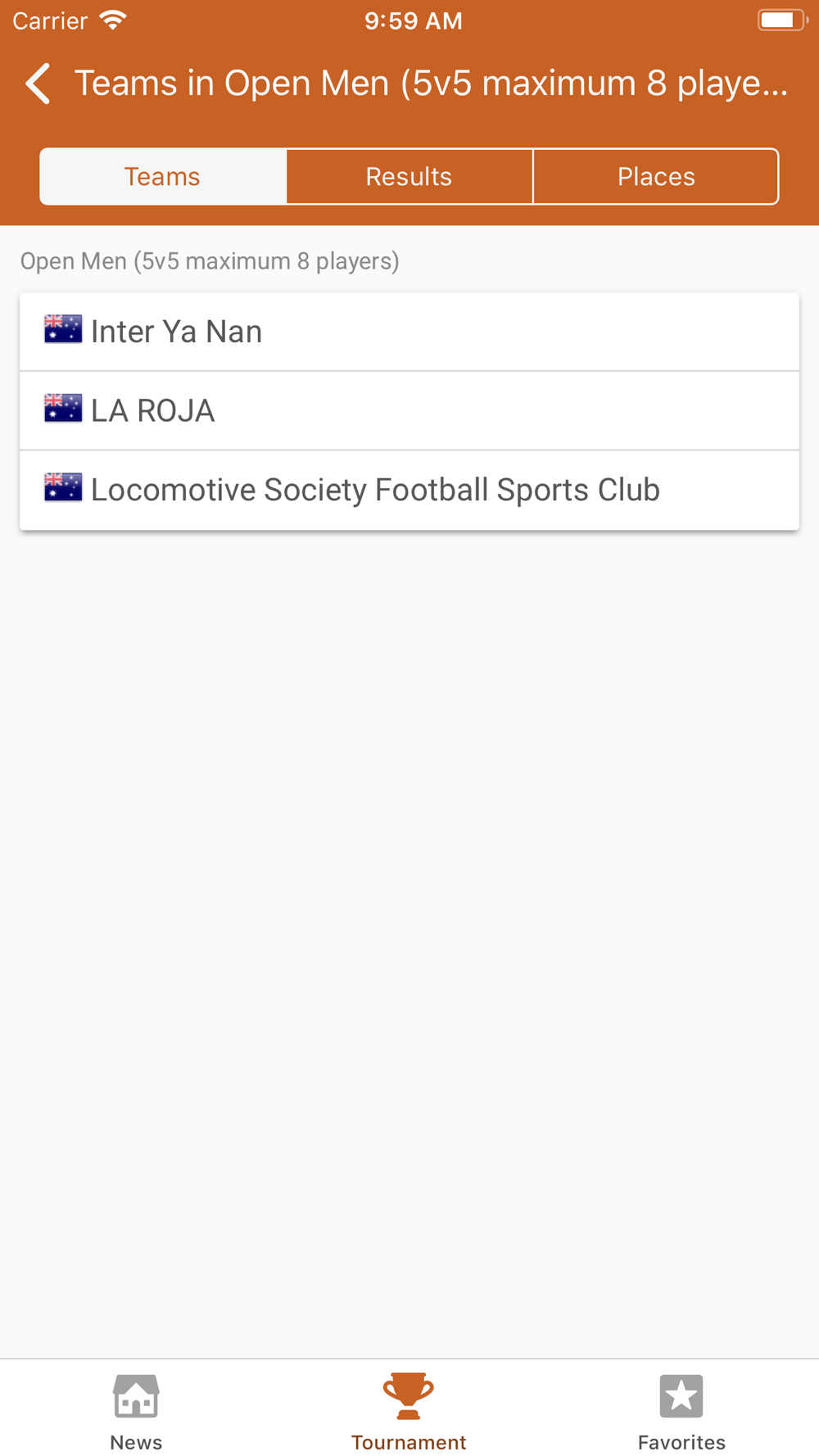
Task: Tap the Tournament tab label
Action: click(409, 1442)
